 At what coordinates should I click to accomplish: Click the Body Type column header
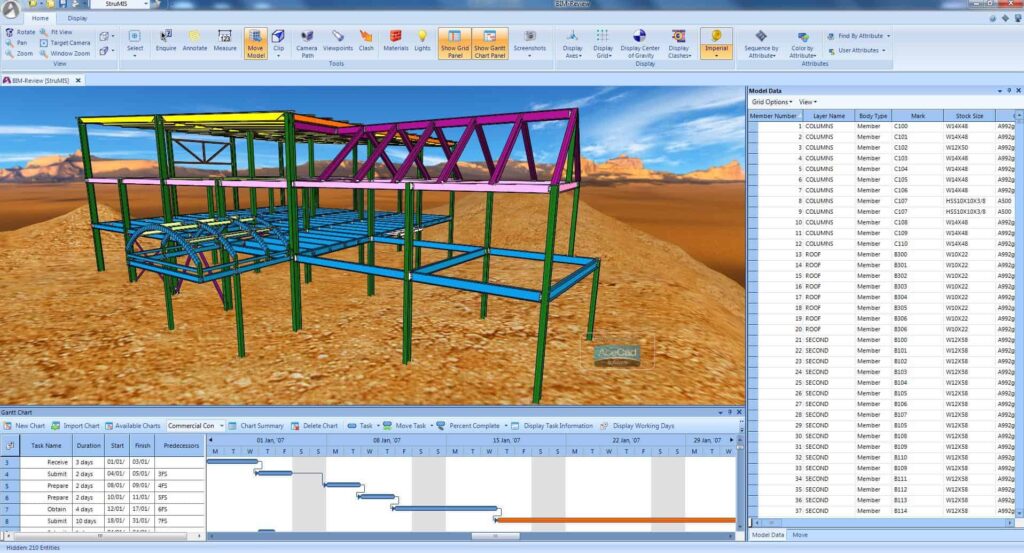pyautogui.click(x=873, y=116)
